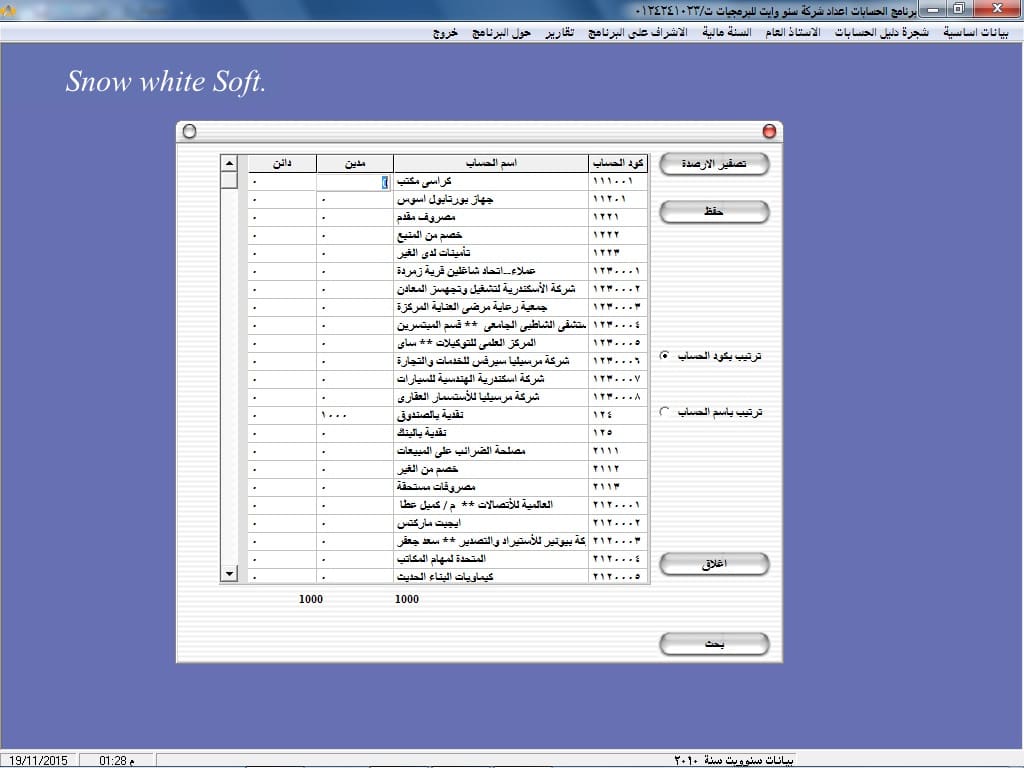Open the السنة مالية menu
This screenshot has width=1024, height=768.
(726, 32)
